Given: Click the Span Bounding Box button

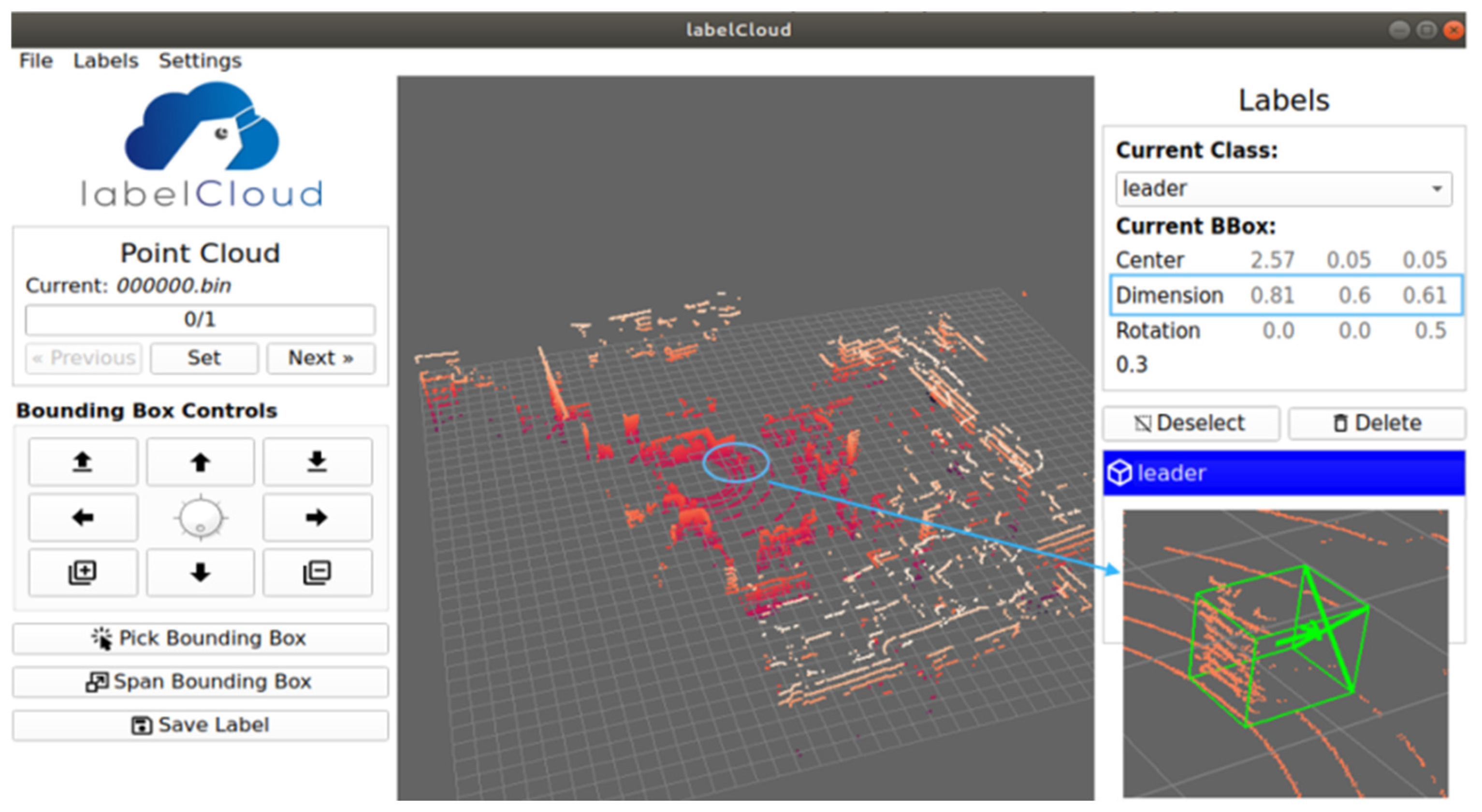Looking at the screenshot, I should [x=200, y=681].
